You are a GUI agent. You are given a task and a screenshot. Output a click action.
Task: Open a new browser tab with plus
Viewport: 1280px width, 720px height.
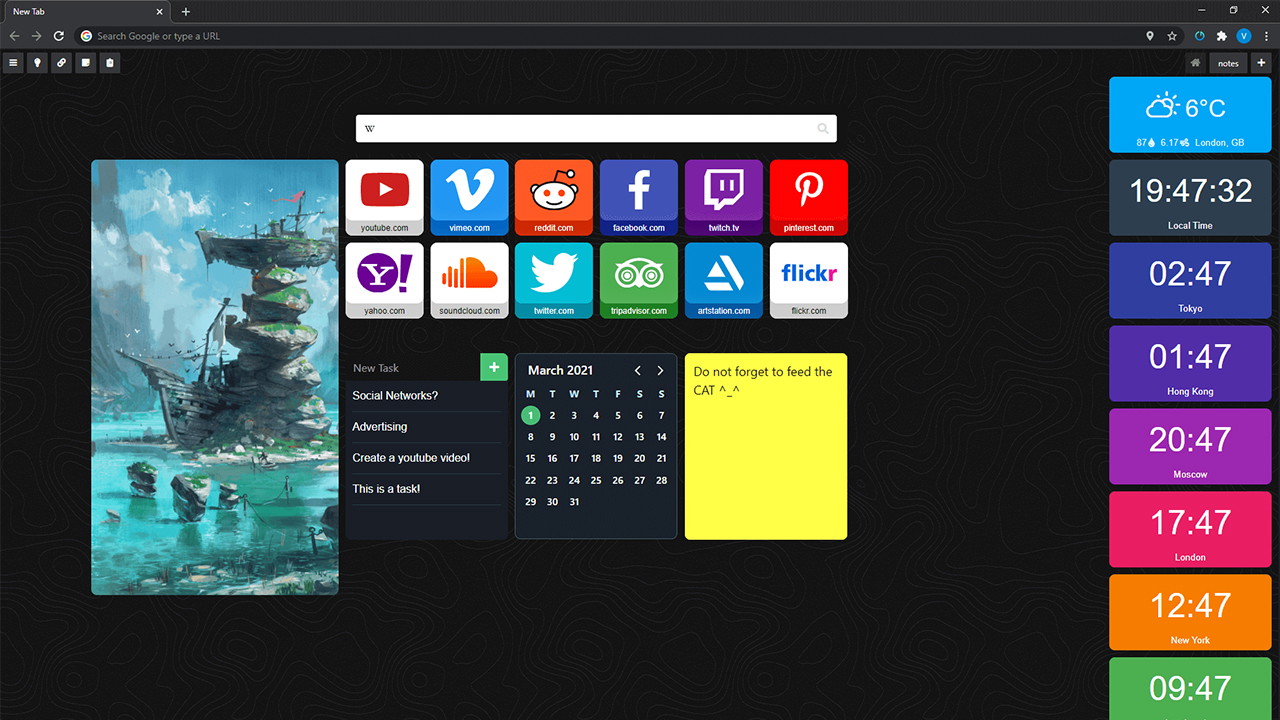186,12
